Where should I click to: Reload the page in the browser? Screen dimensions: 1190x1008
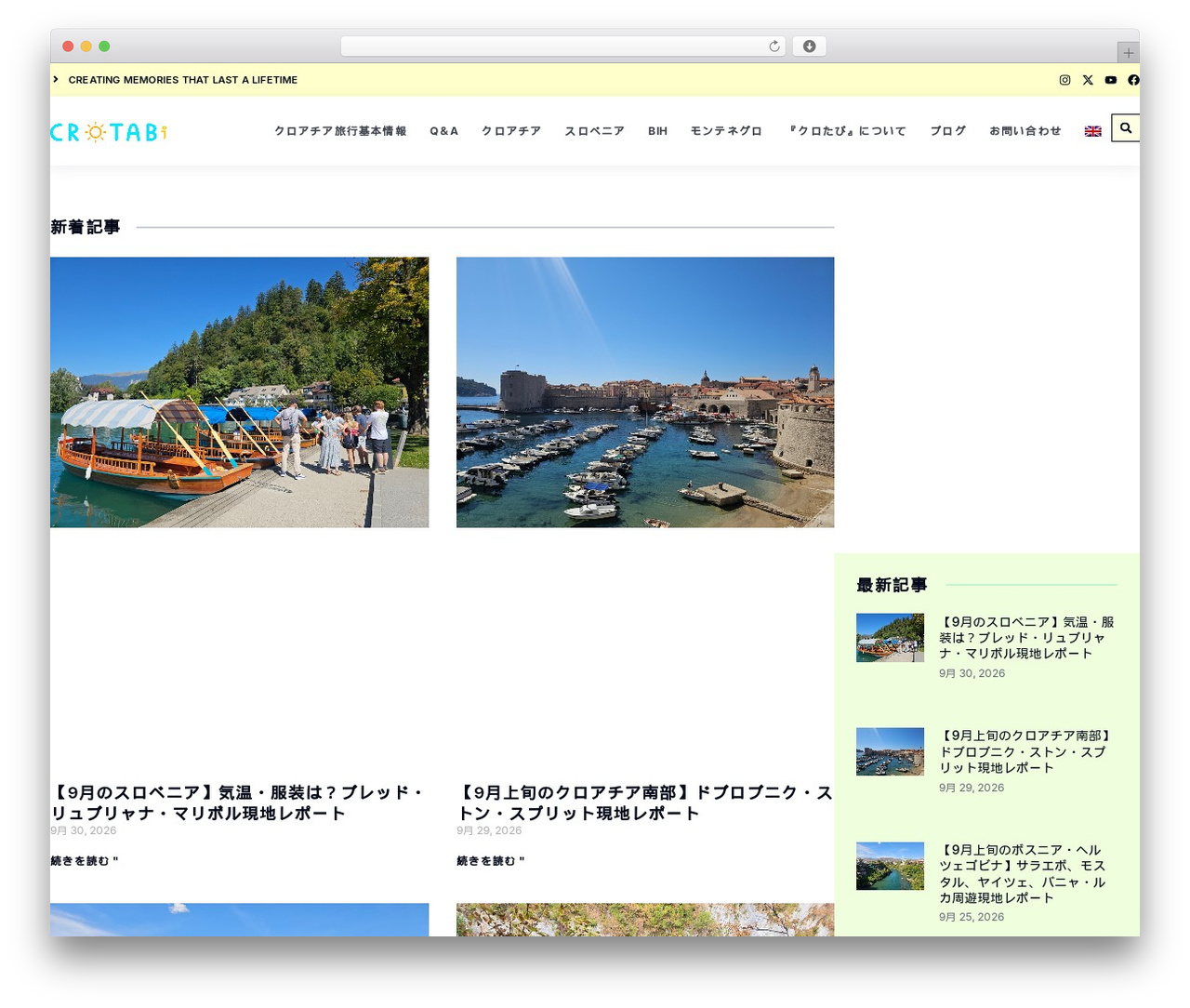coord(774,46)
